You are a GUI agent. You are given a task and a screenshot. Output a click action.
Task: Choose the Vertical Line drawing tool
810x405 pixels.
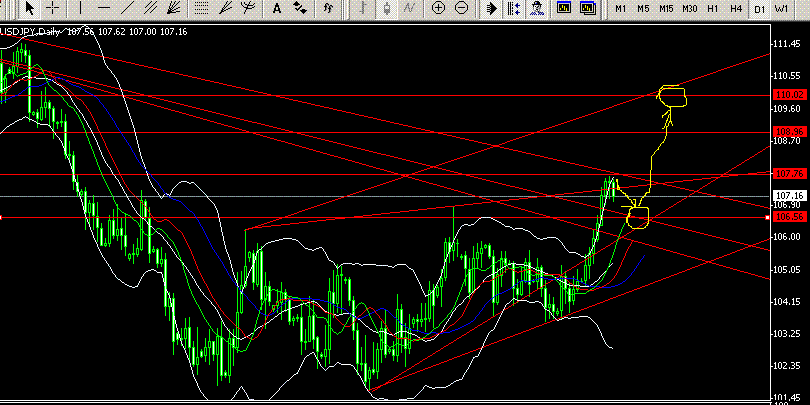pyautogui.click(x=80, y=8)
